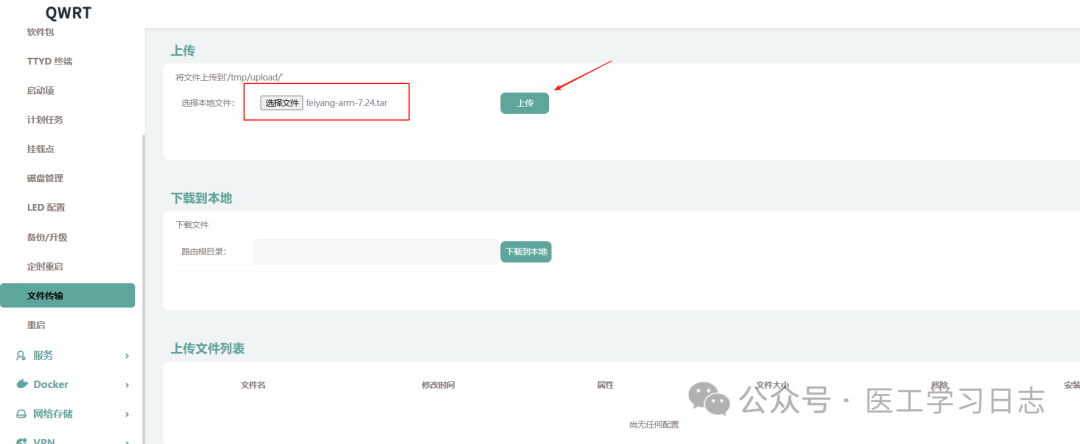Click the 下载到本地 button

coord(526,252)
